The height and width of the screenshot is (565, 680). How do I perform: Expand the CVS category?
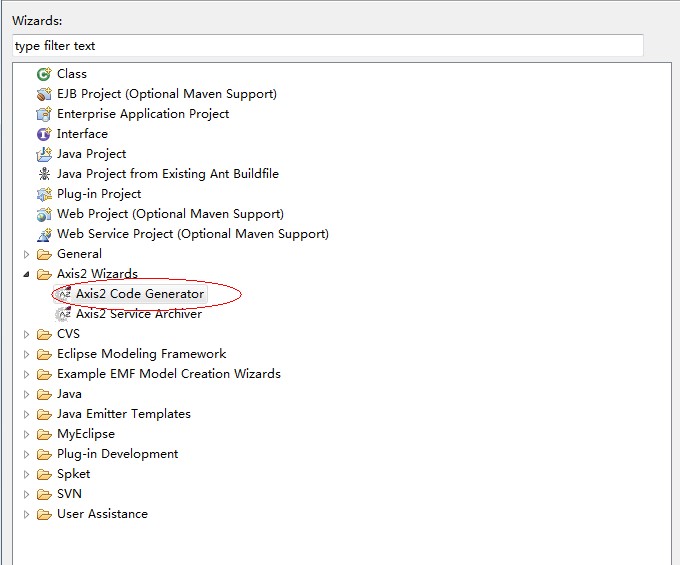click(26, 334)
